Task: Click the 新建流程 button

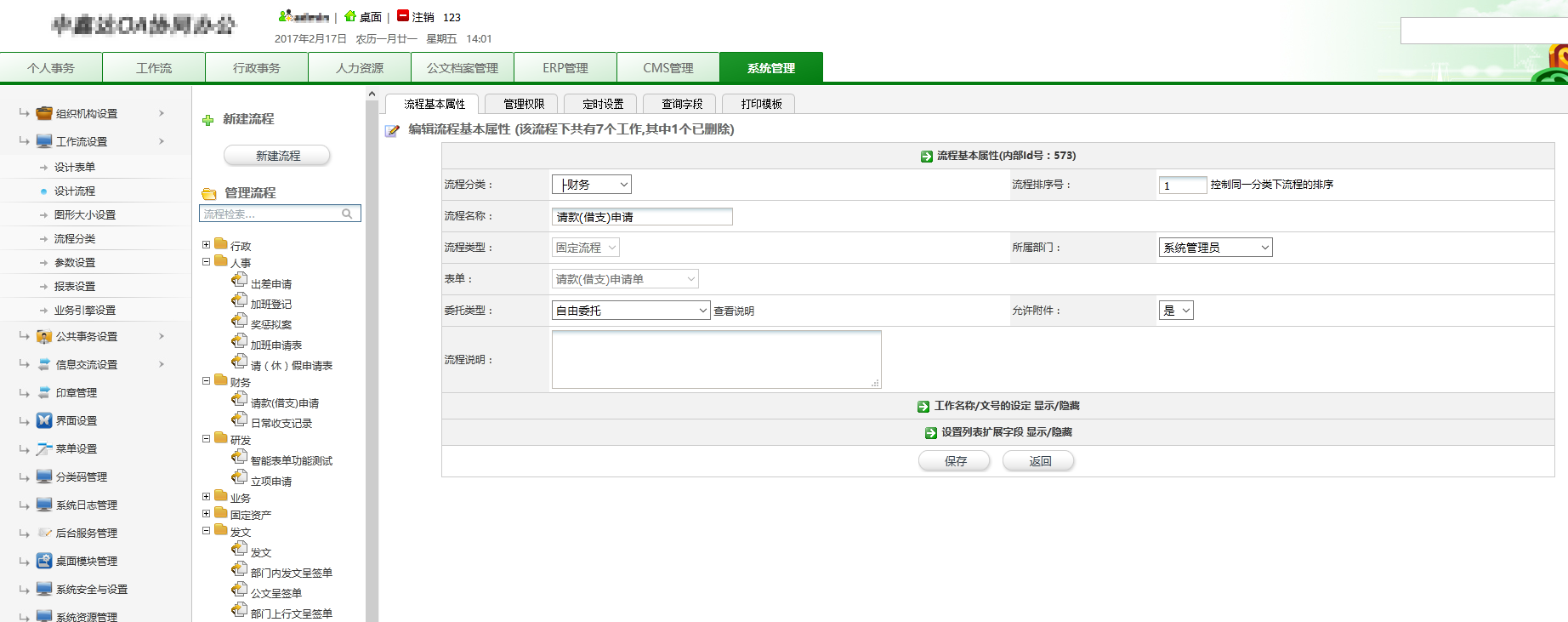Action: 277,156
